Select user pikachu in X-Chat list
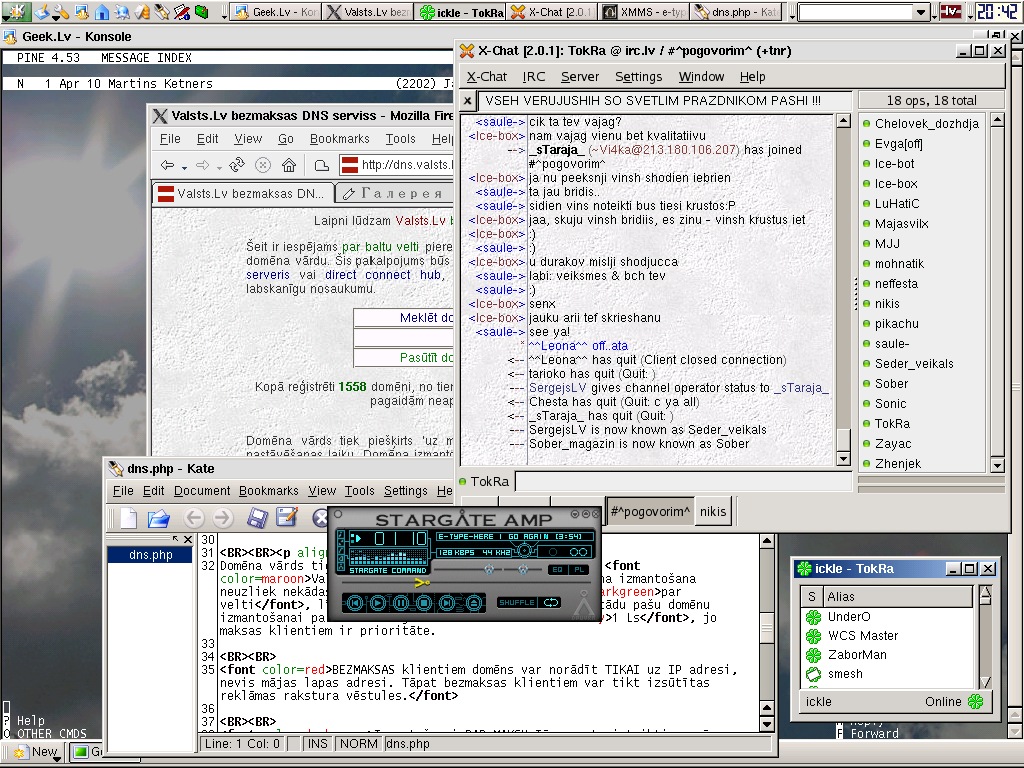This screenshot has height=768, width=1024. point(896,324)
